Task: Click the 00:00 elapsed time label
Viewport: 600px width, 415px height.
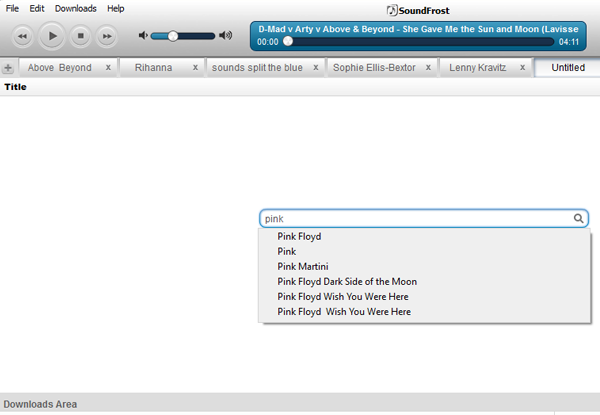Action: (x=267, y=42)
